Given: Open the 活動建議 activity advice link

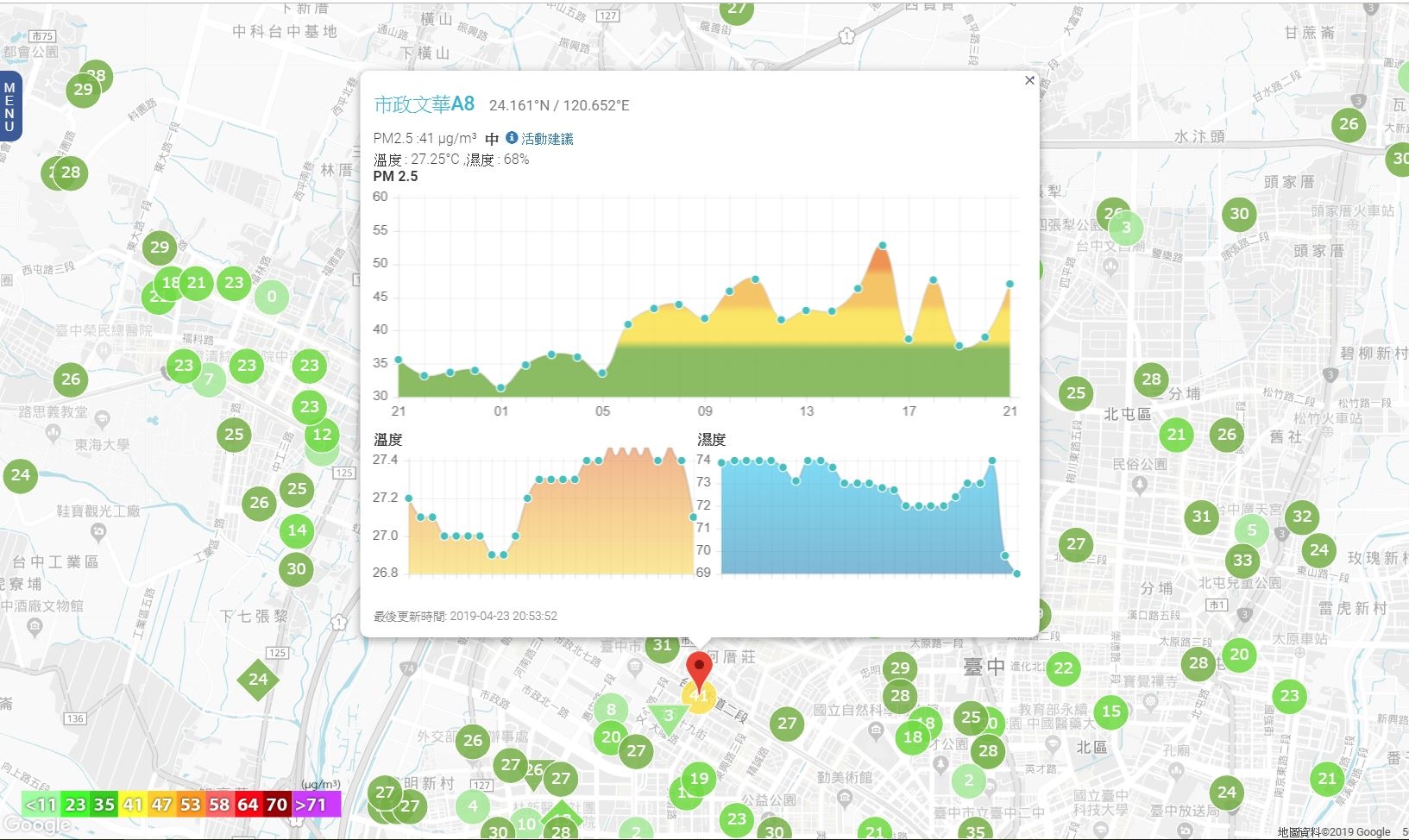Looking at the screenshot, I should pos(547,138).
